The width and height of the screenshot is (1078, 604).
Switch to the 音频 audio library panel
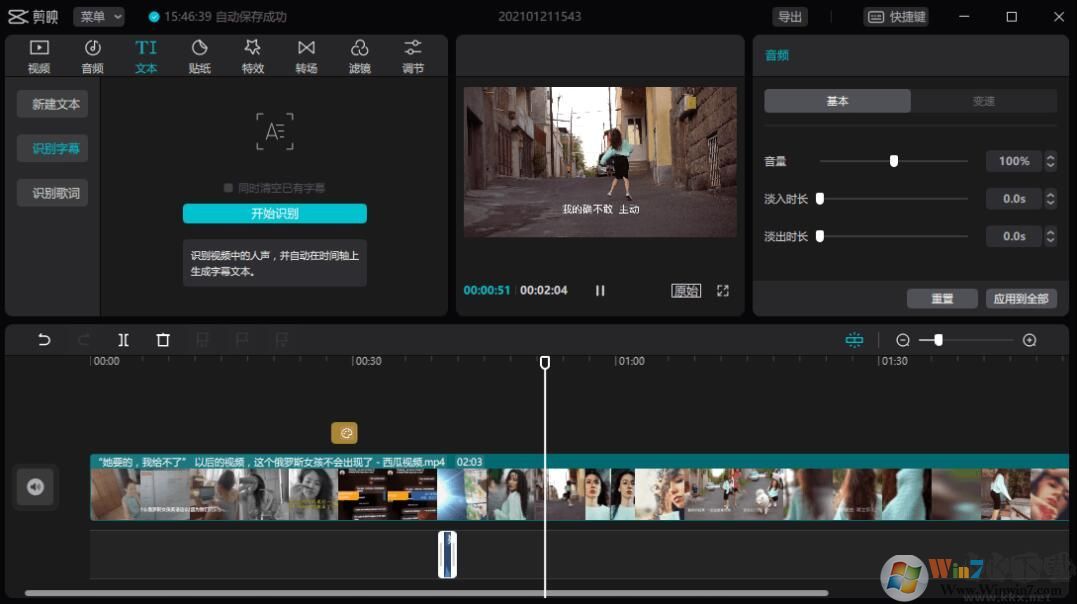[x=92, y=55]
